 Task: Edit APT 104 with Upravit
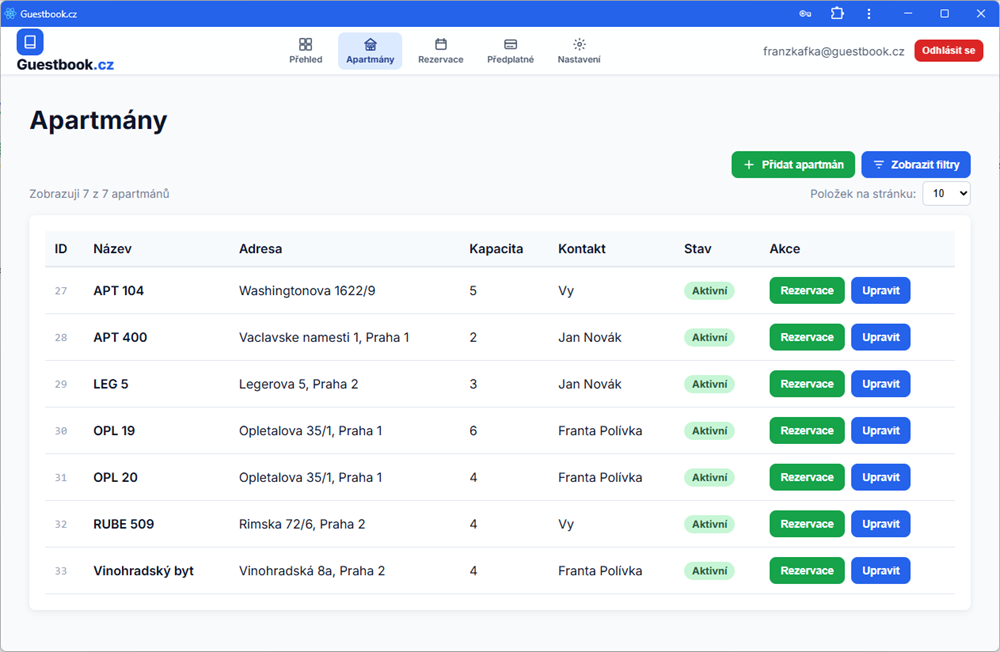[x=881, y=290]
